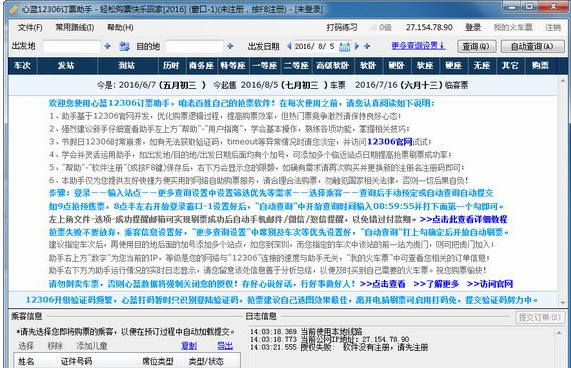Click the 复制 link in passenger panel
The image size is (571, 368).
point(189,345)
